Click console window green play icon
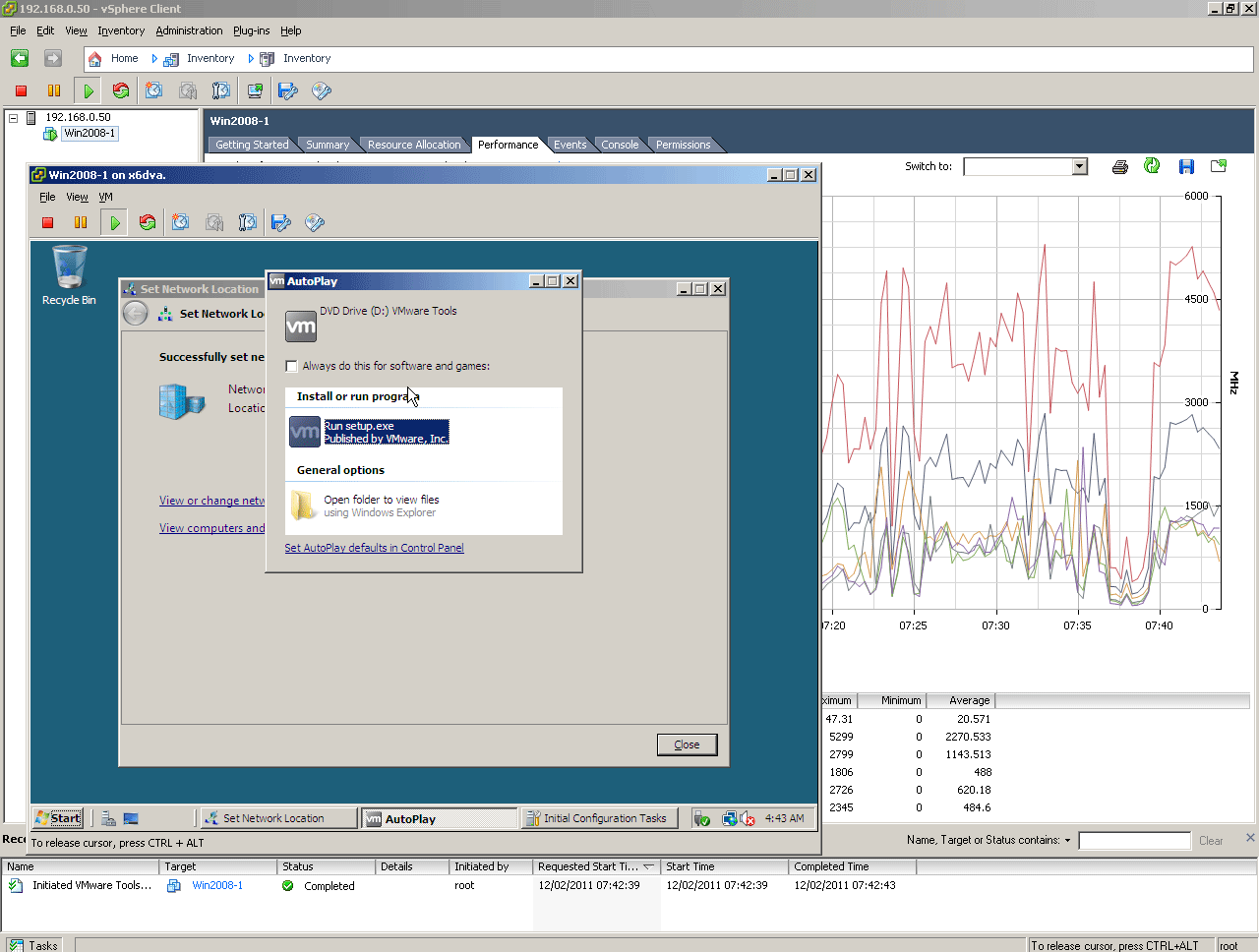 click(x=114, y=222)
